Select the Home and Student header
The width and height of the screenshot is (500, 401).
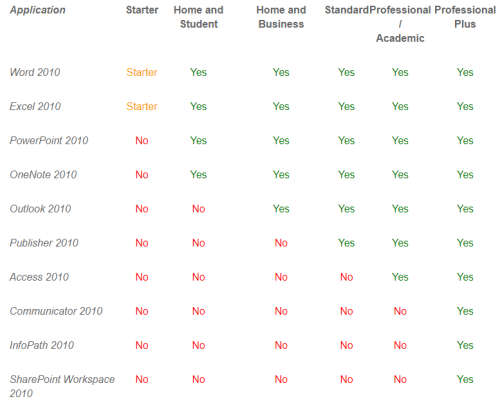pyautogui.click(x=199, y=17)
